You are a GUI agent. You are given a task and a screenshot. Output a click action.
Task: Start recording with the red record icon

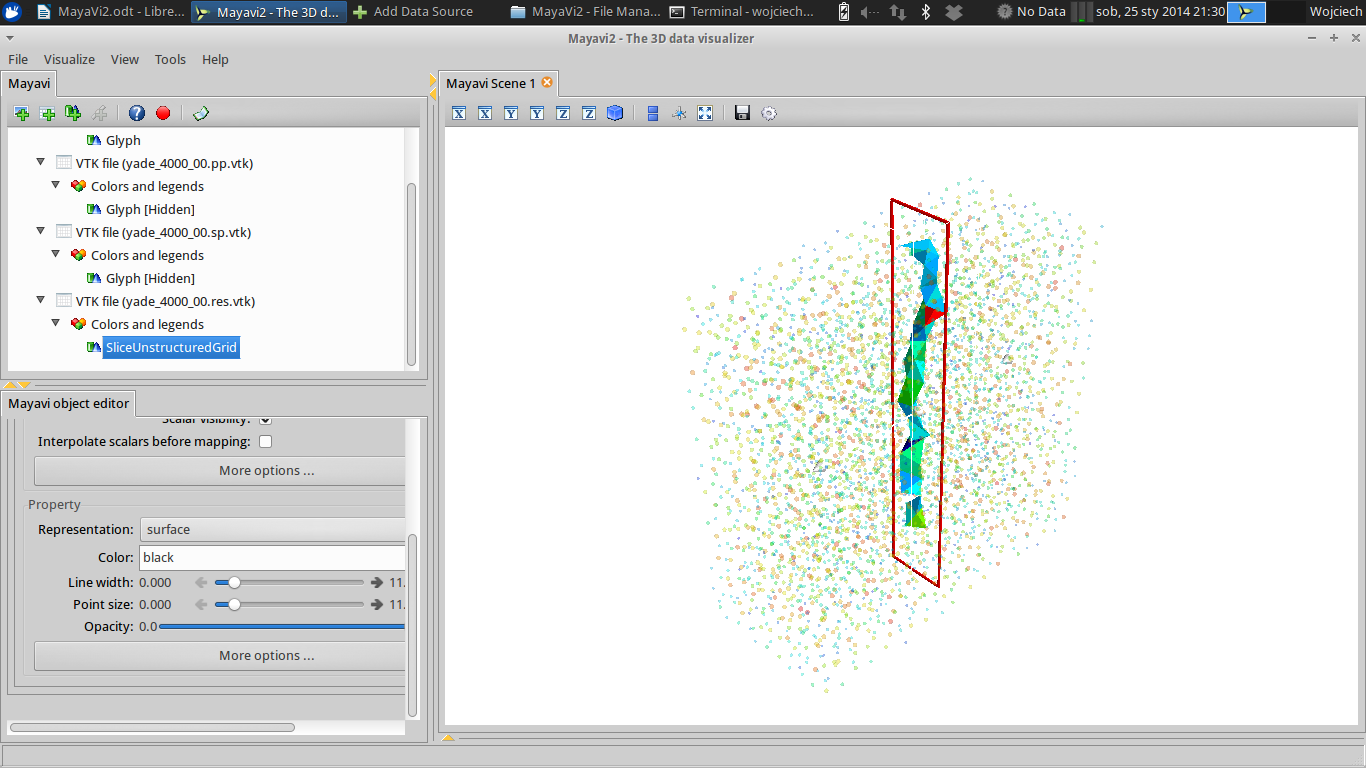click(162, 113)
